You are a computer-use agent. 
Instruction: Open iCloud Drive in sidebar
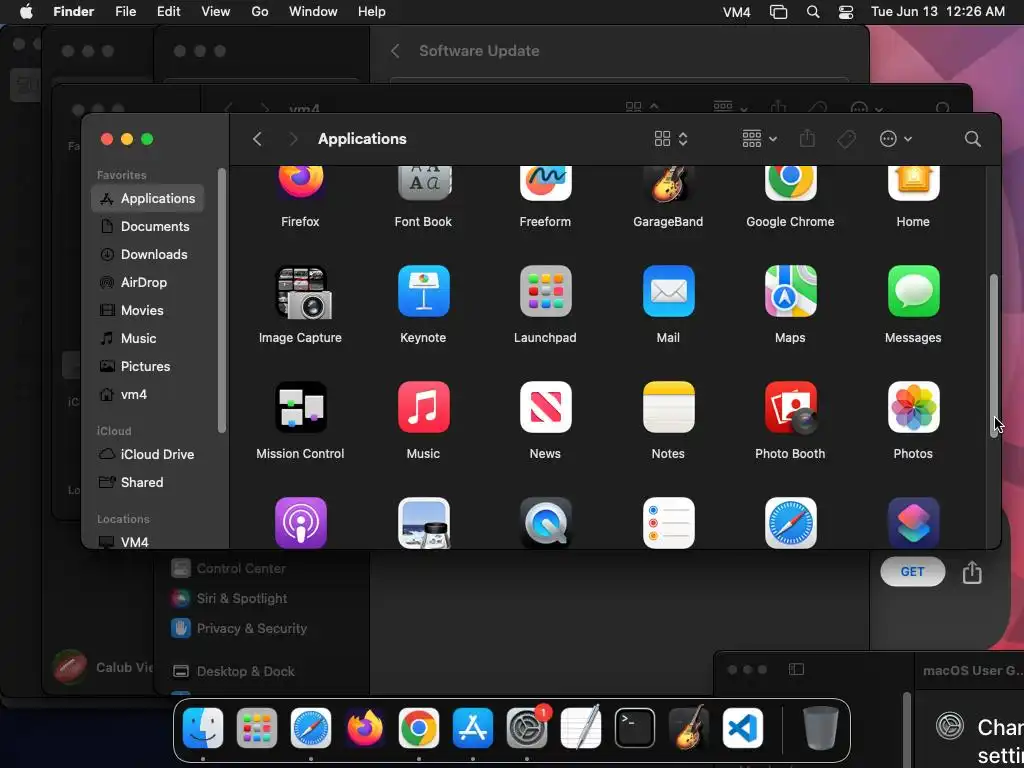pos(148,455)
